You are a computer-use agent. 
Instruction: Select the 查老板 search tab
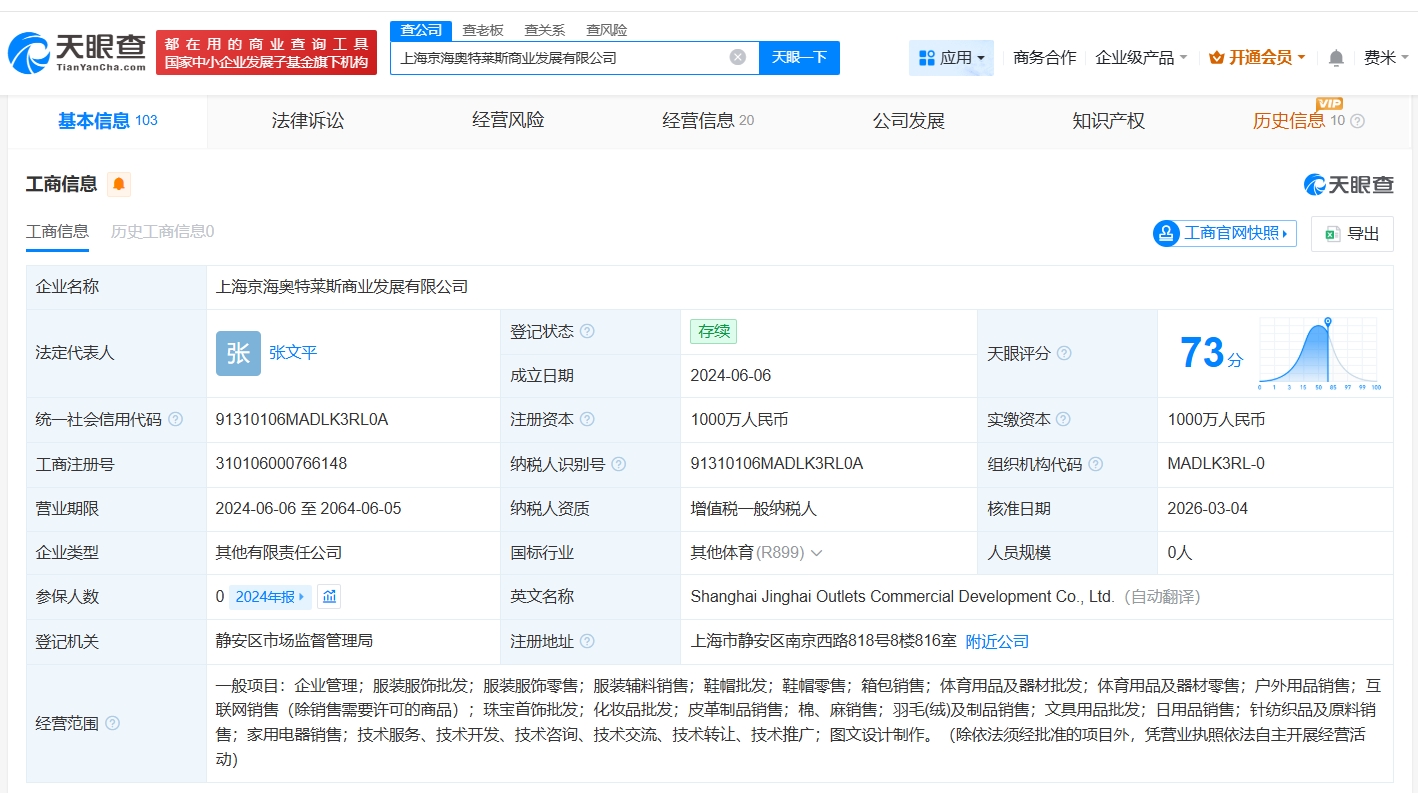tap(483, 30)
